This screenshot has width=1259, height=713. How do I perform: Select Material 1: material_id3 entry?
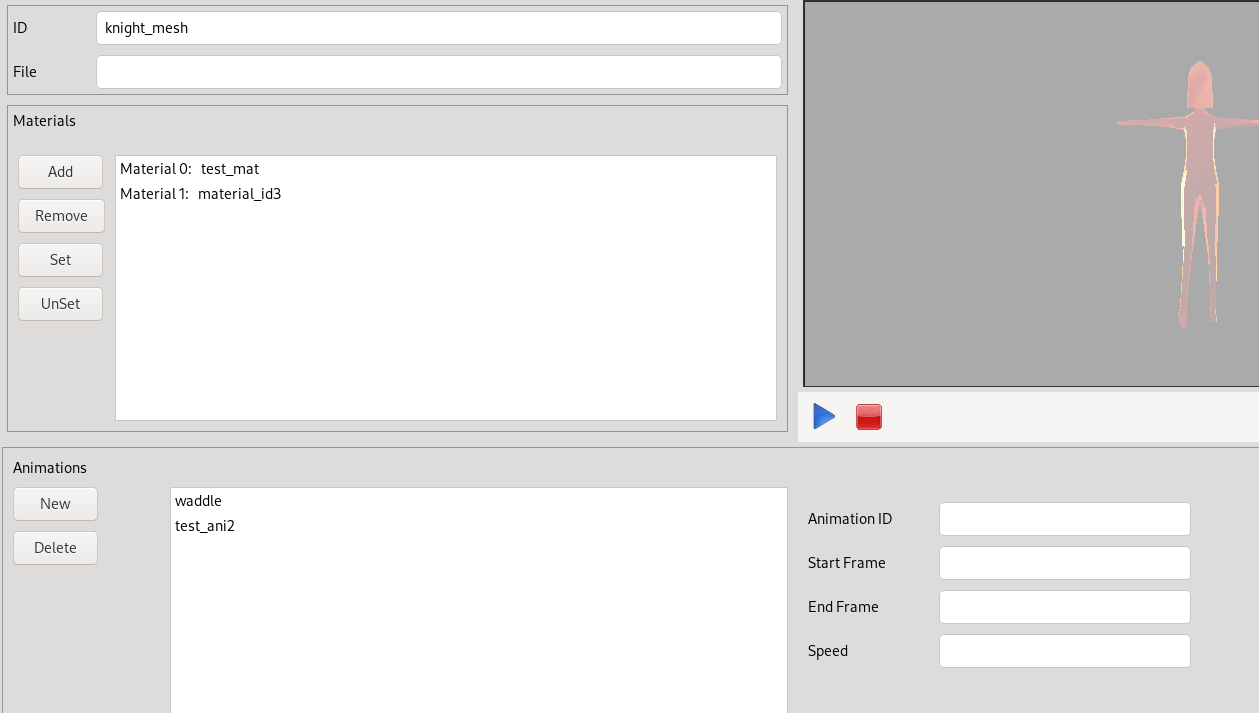pyautogui.click(x=201, y=194)
